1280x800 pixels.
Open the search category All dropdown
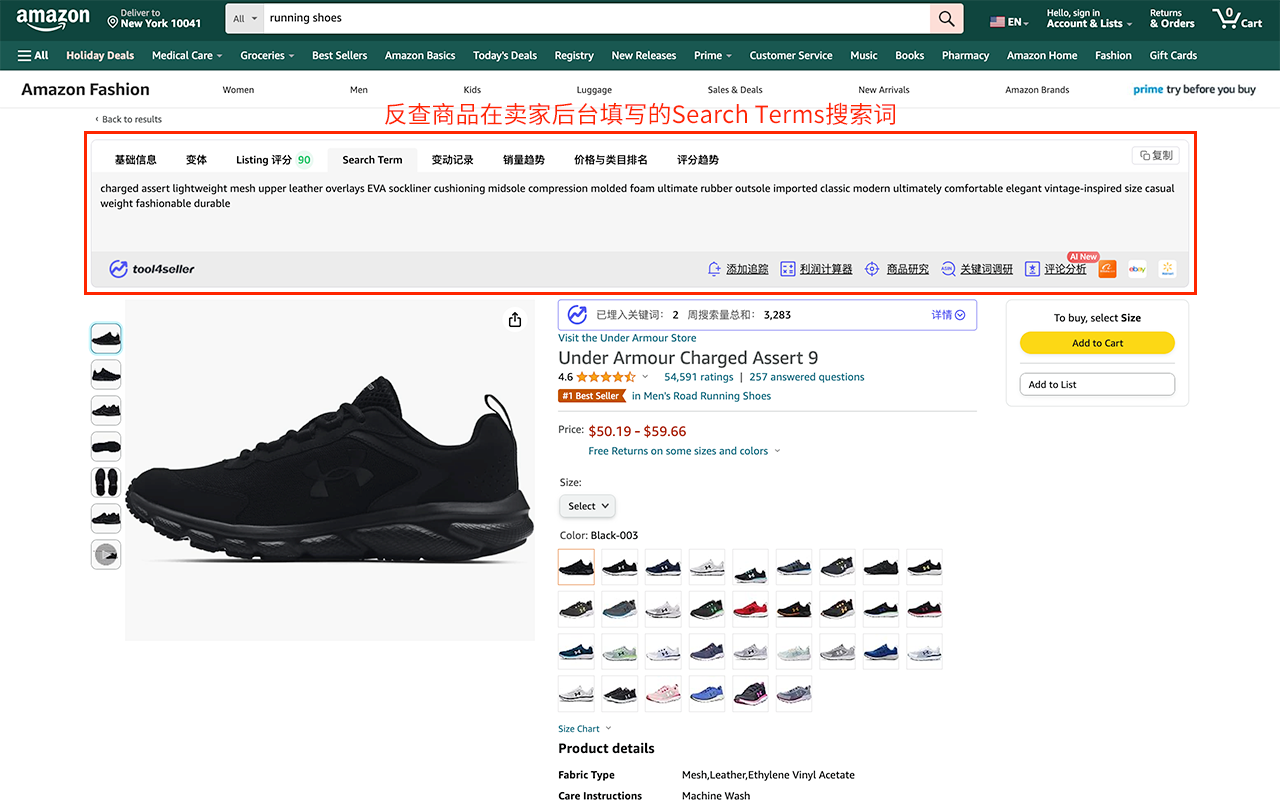coord(245,18)
